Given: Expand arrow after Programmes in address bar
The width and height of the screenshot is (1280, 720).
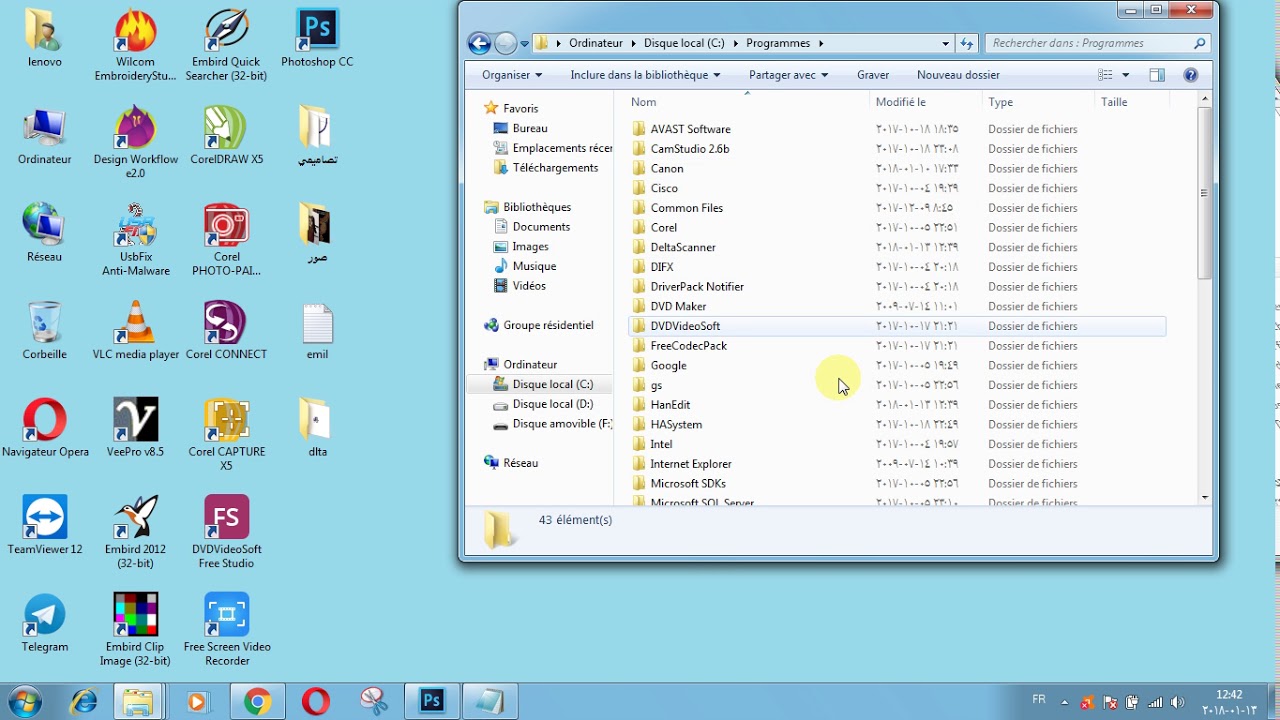Looking at the screenshot, I should 821,44.
